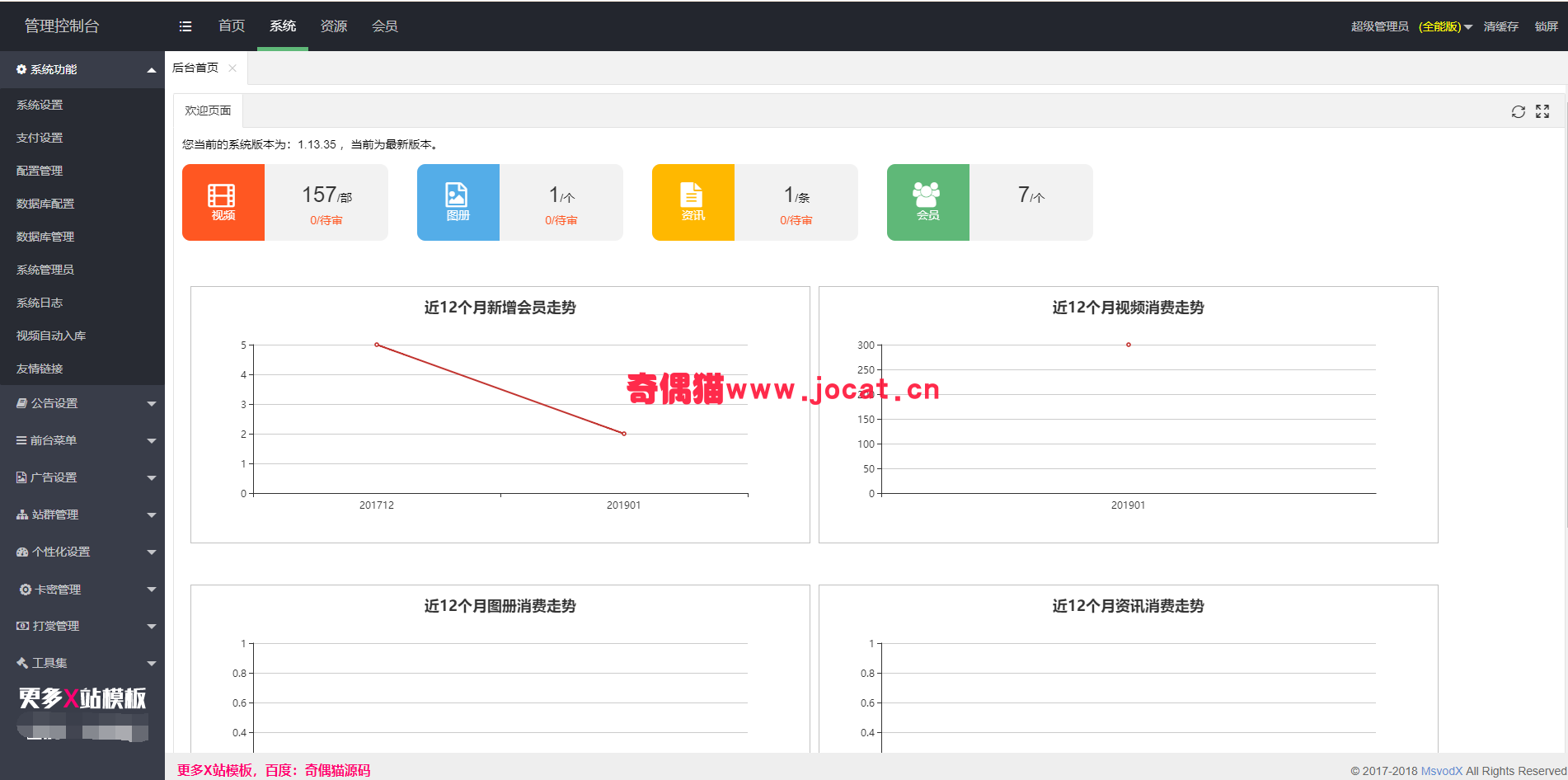This screenshot has width=1568, height=780.
Task: Click the 1条 news count
Action: tap(796, 195)
